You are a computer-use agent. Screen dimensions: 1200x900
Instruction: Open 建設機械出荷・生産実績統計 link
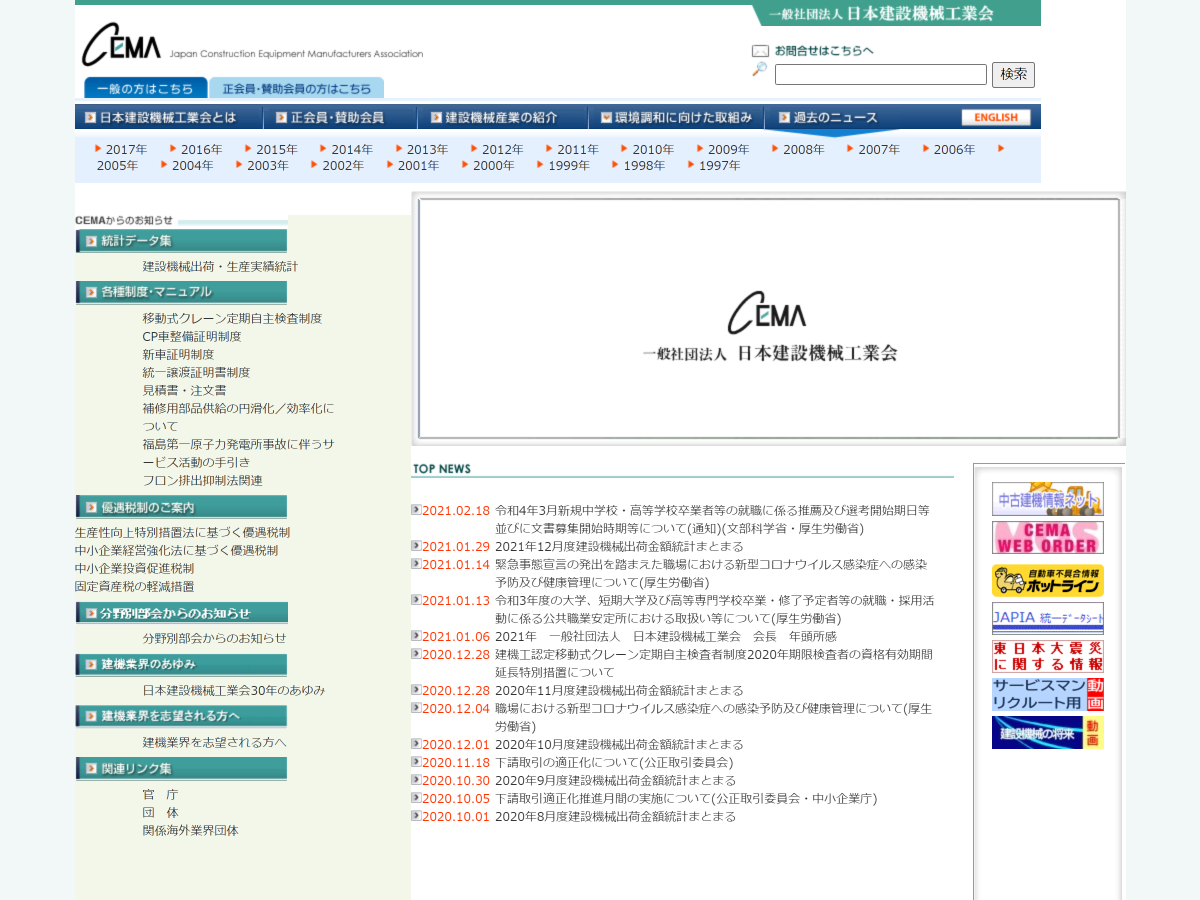[x=220, y=266]
